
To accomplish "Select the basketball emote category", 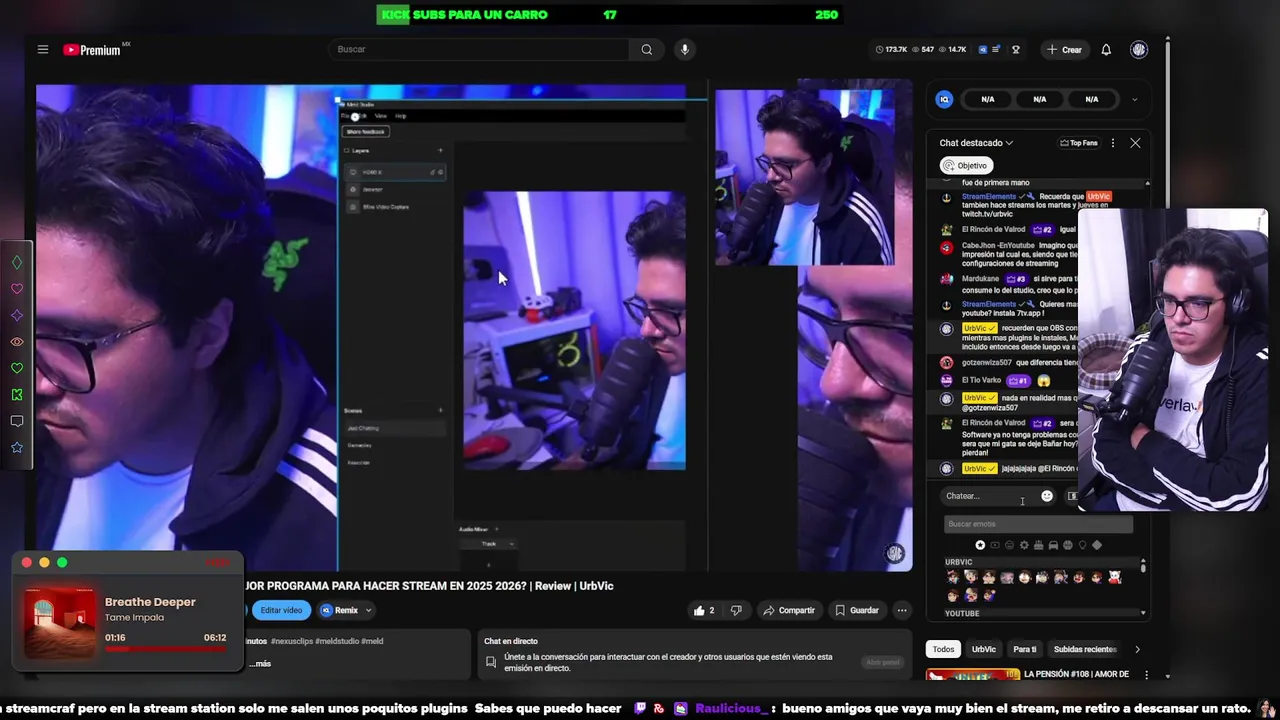I will pyautogui.click(x=1068, y=545).
